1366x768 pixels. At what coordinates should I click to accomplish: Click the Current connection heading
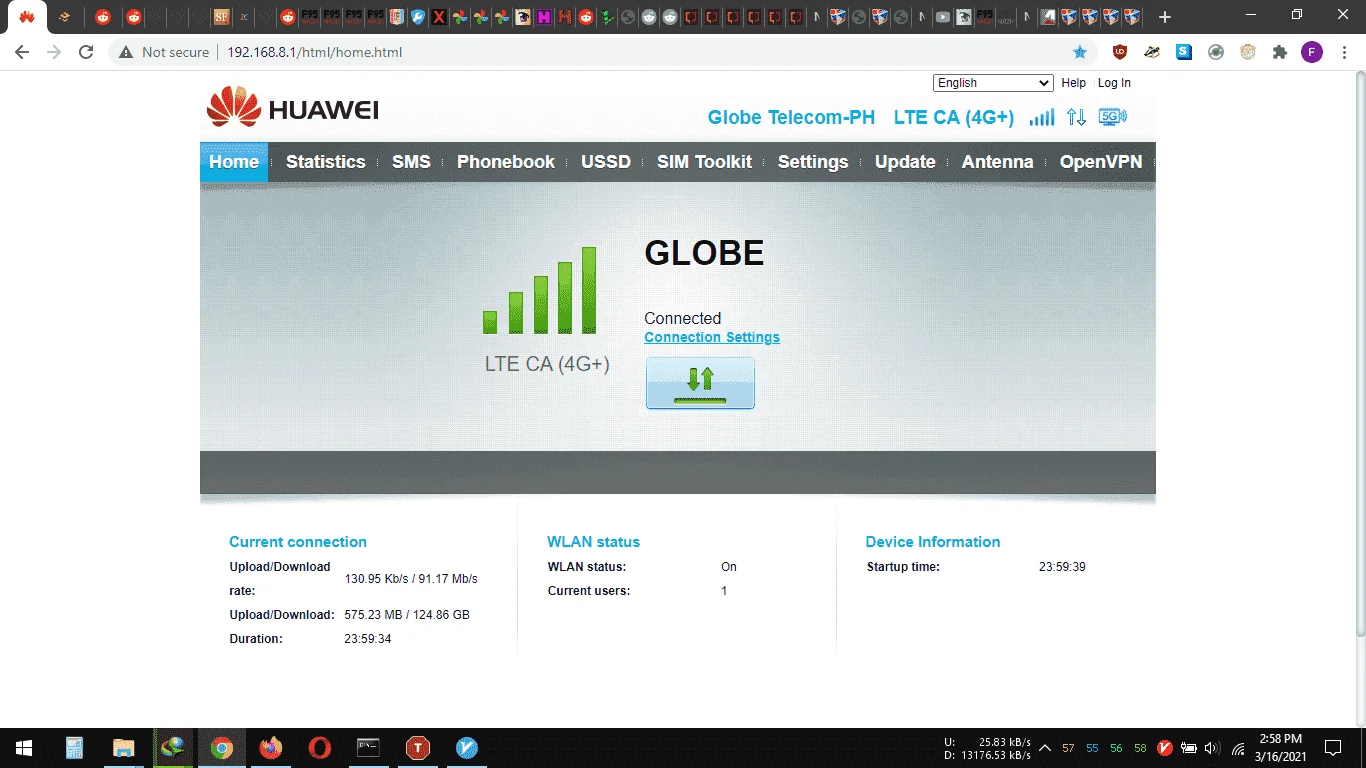(x=298, y=542)
